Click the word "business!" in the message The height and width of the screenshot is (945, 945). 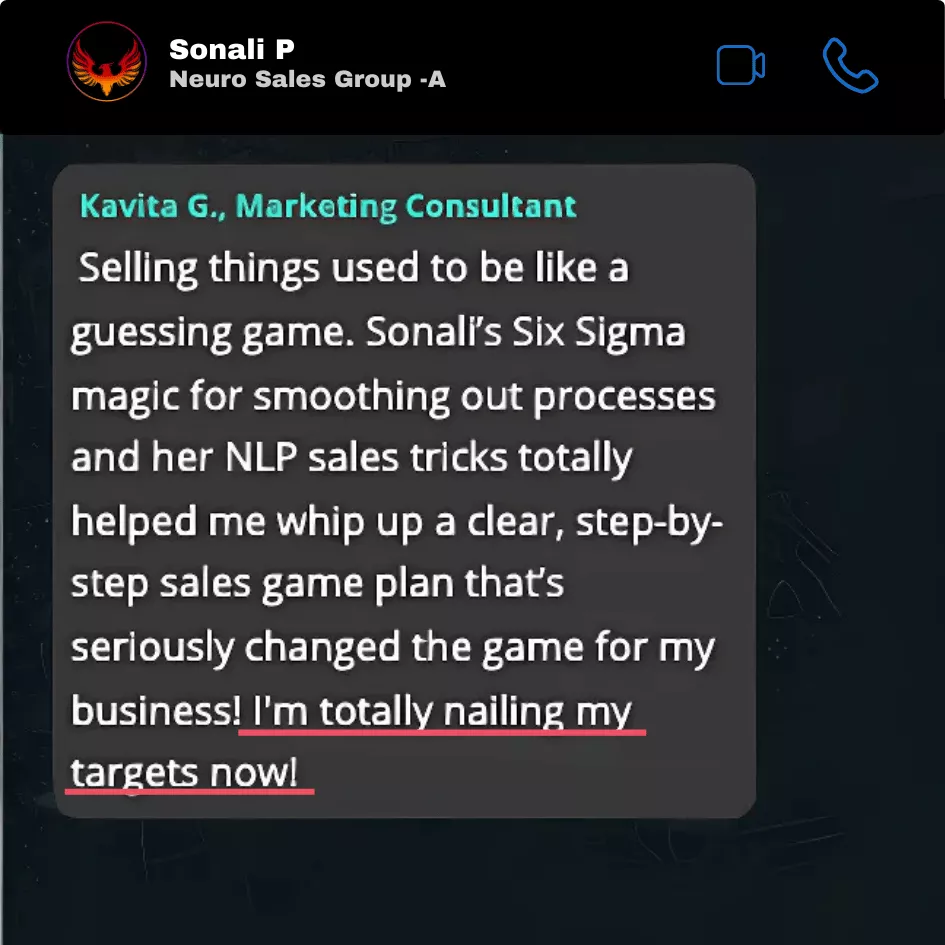[156, 712]
